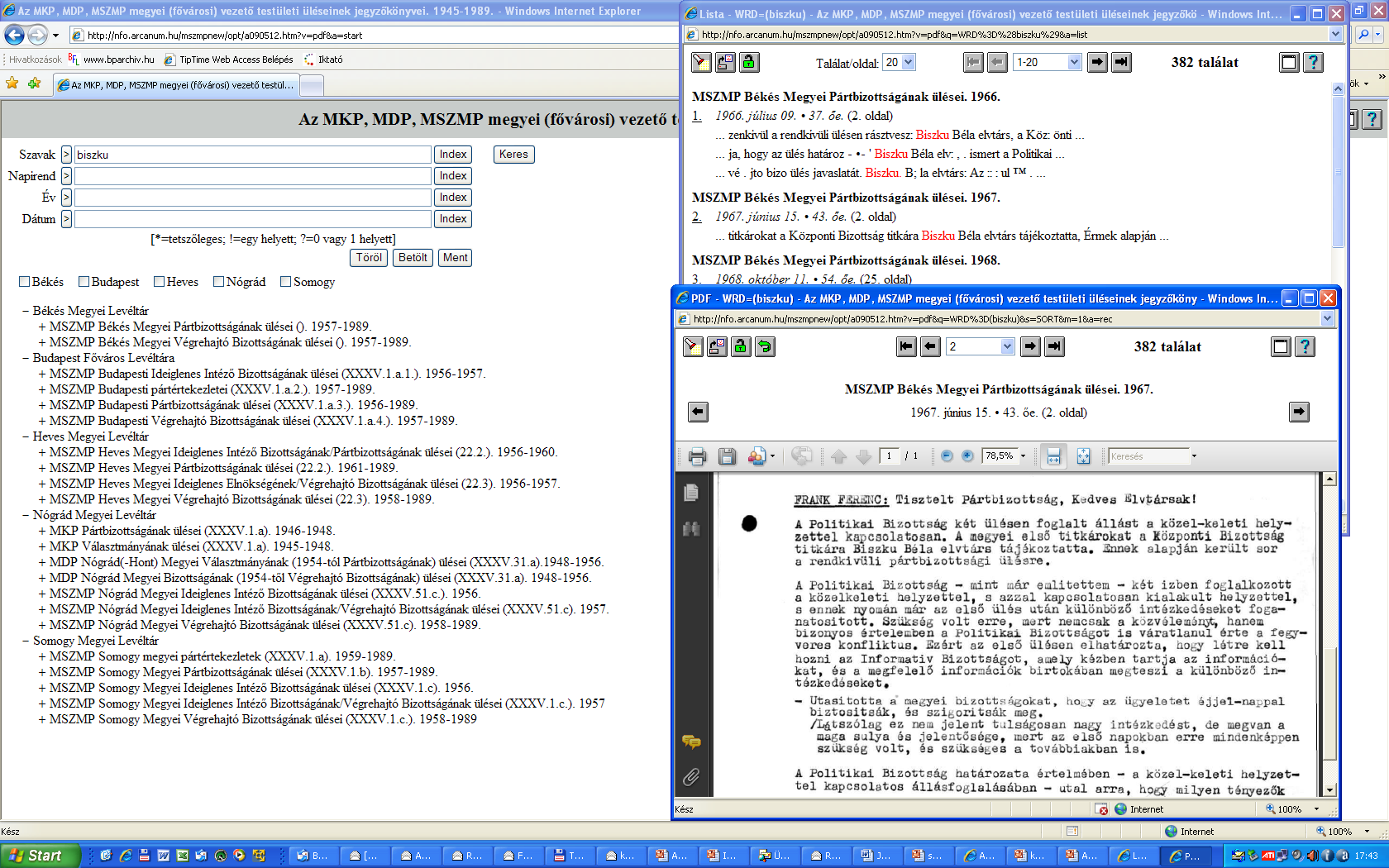Save a copy of the PDF

pyautogui.click(x=727, y=456)
